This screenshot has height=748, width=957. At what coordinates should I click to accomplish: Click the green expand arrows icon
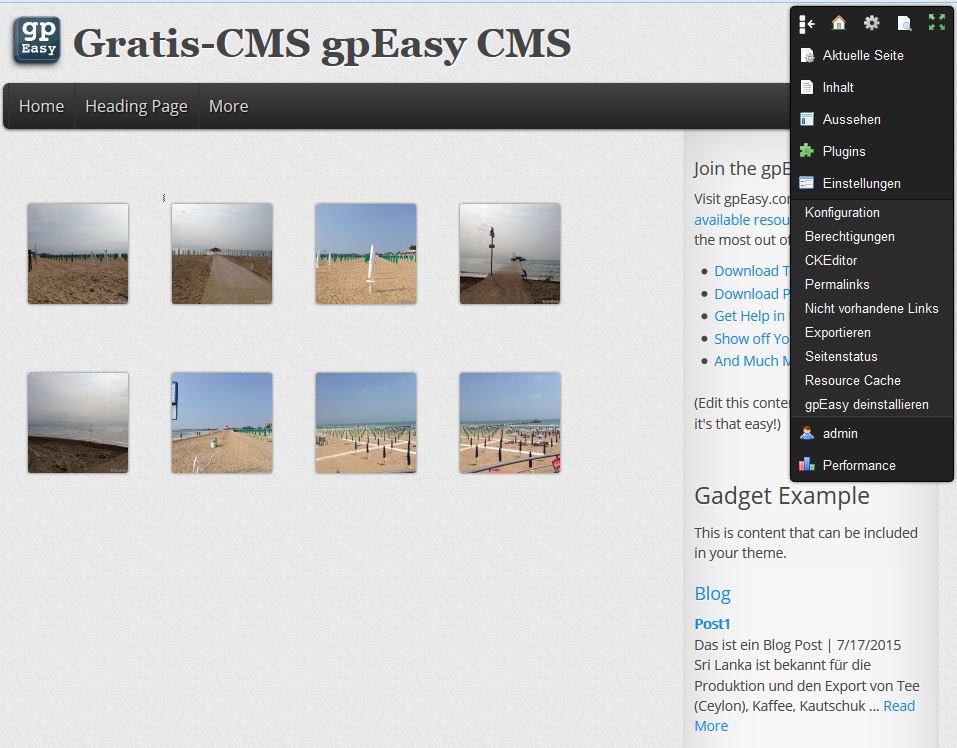pyautogui.click(x=937, y=23)
